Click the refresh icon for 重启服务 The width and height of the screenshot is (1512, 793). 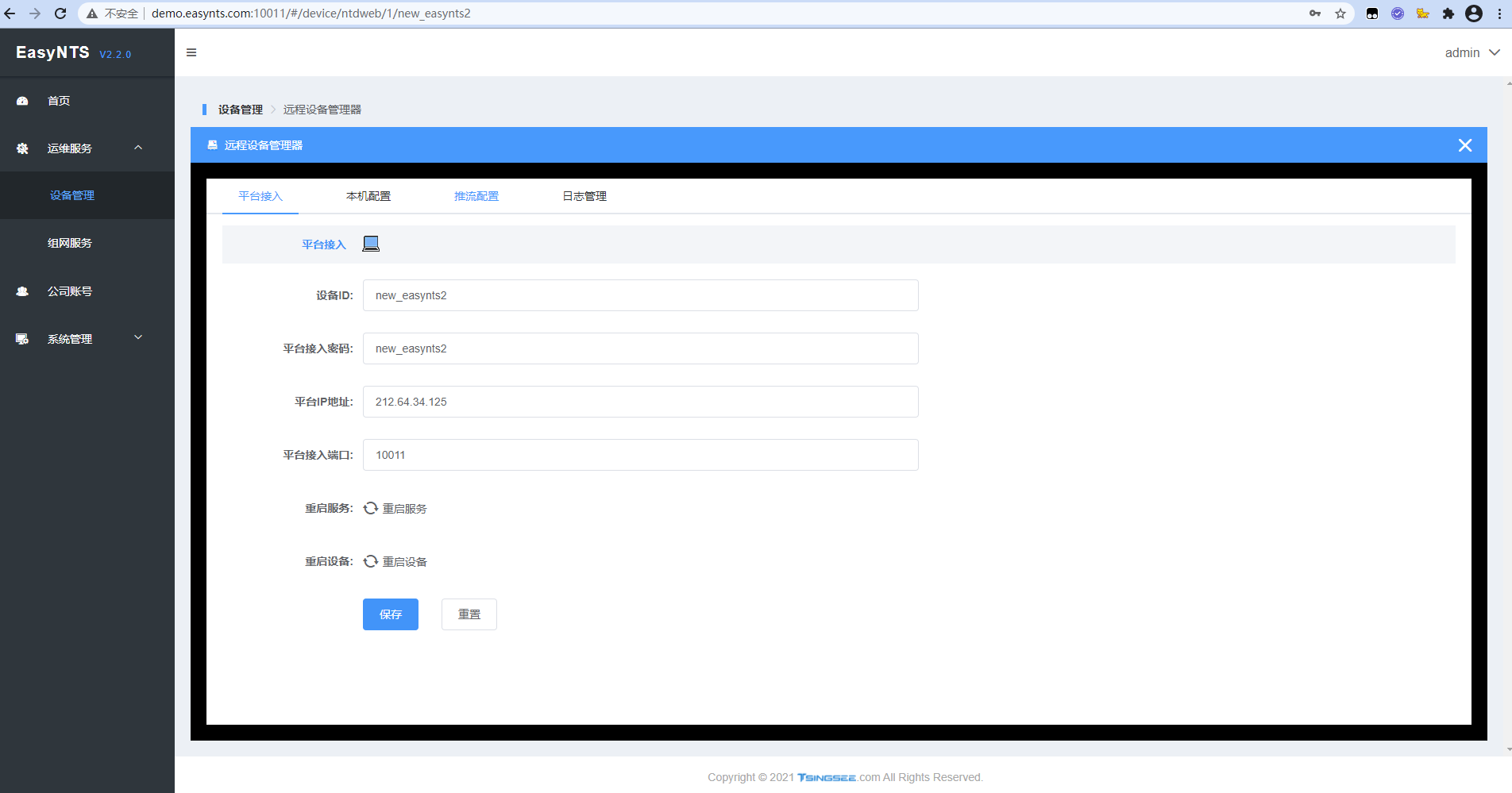pyautogui.click(x=371, y=508)
